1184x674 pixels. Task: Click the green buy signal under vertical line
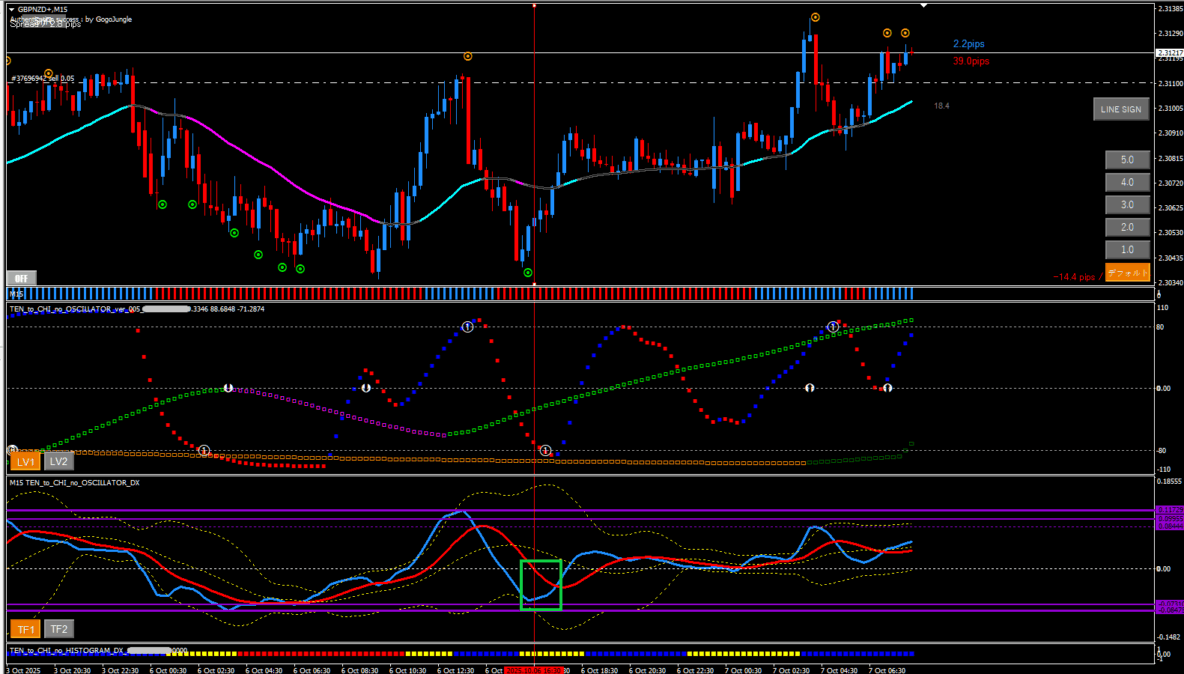click(528, 272)
